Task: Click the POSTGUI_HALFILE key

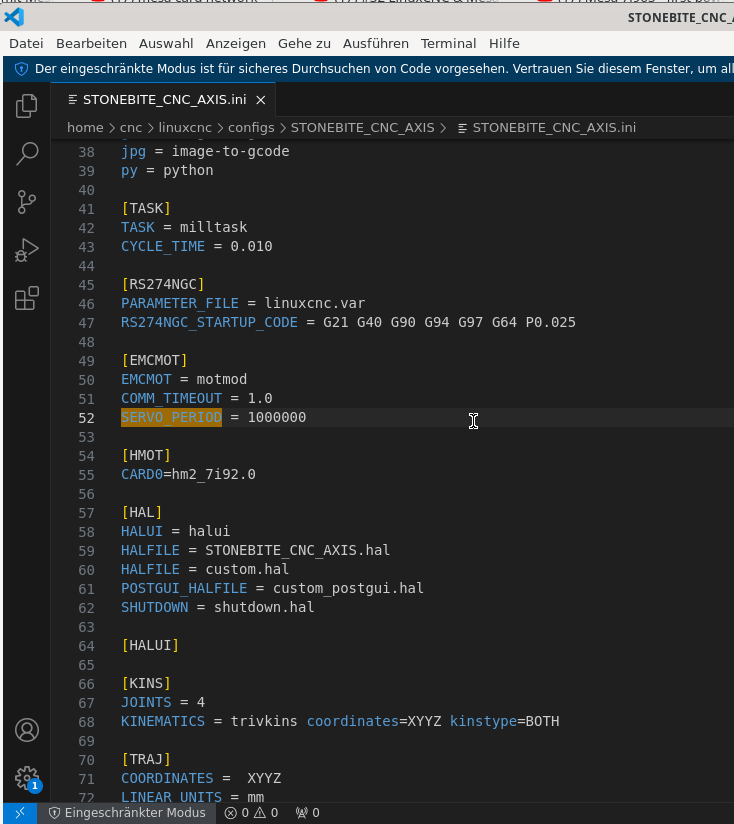Action: 184,588
